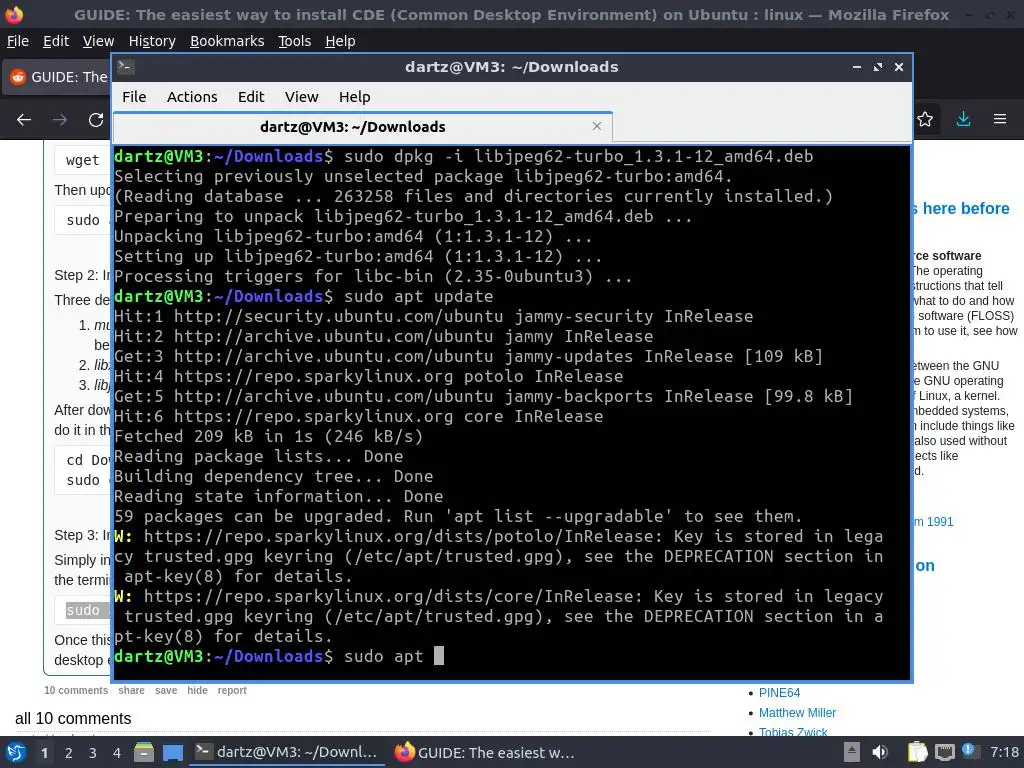Switch to workspace 4 in the pager
Screen dimensions: 1024x768
tap(117, 752)
